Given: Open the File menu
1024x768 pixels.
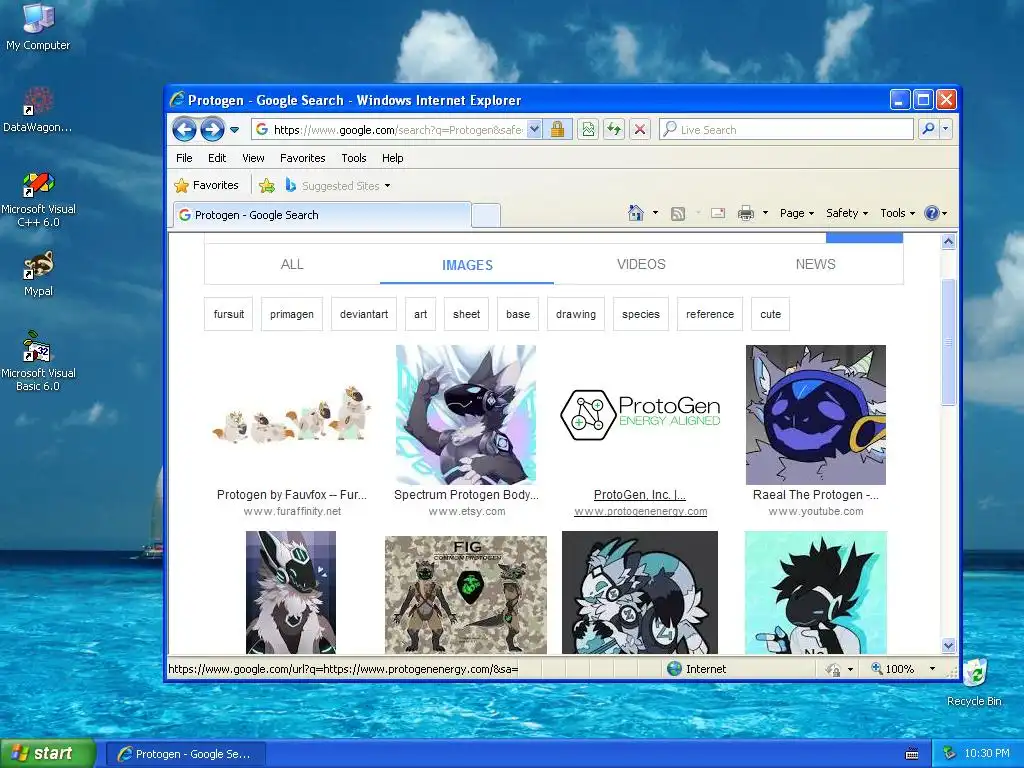Looking at the screenshot, I should click(x=184, y=158).
